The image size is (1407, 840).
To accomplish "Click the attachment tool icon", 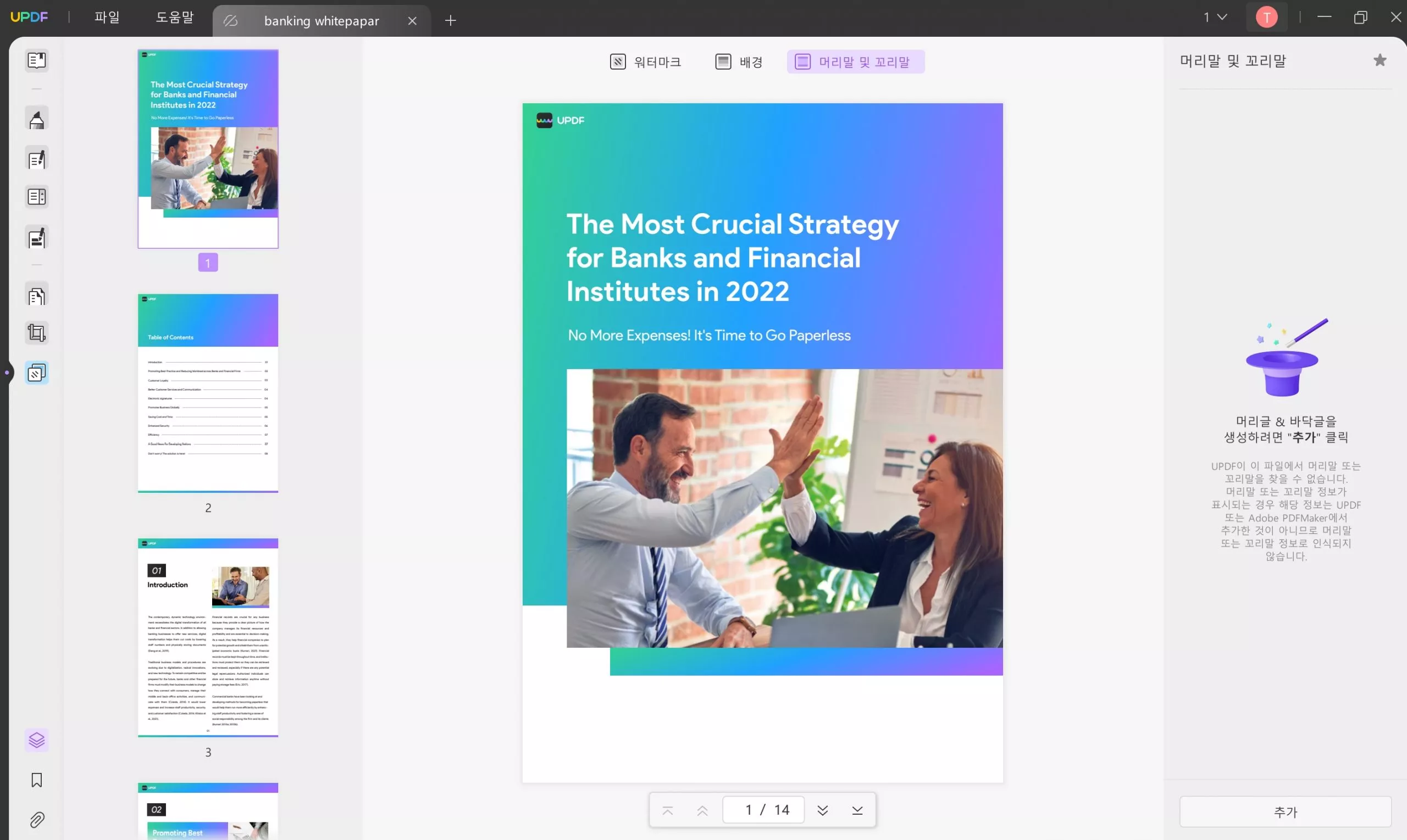I will click(35, 820).
